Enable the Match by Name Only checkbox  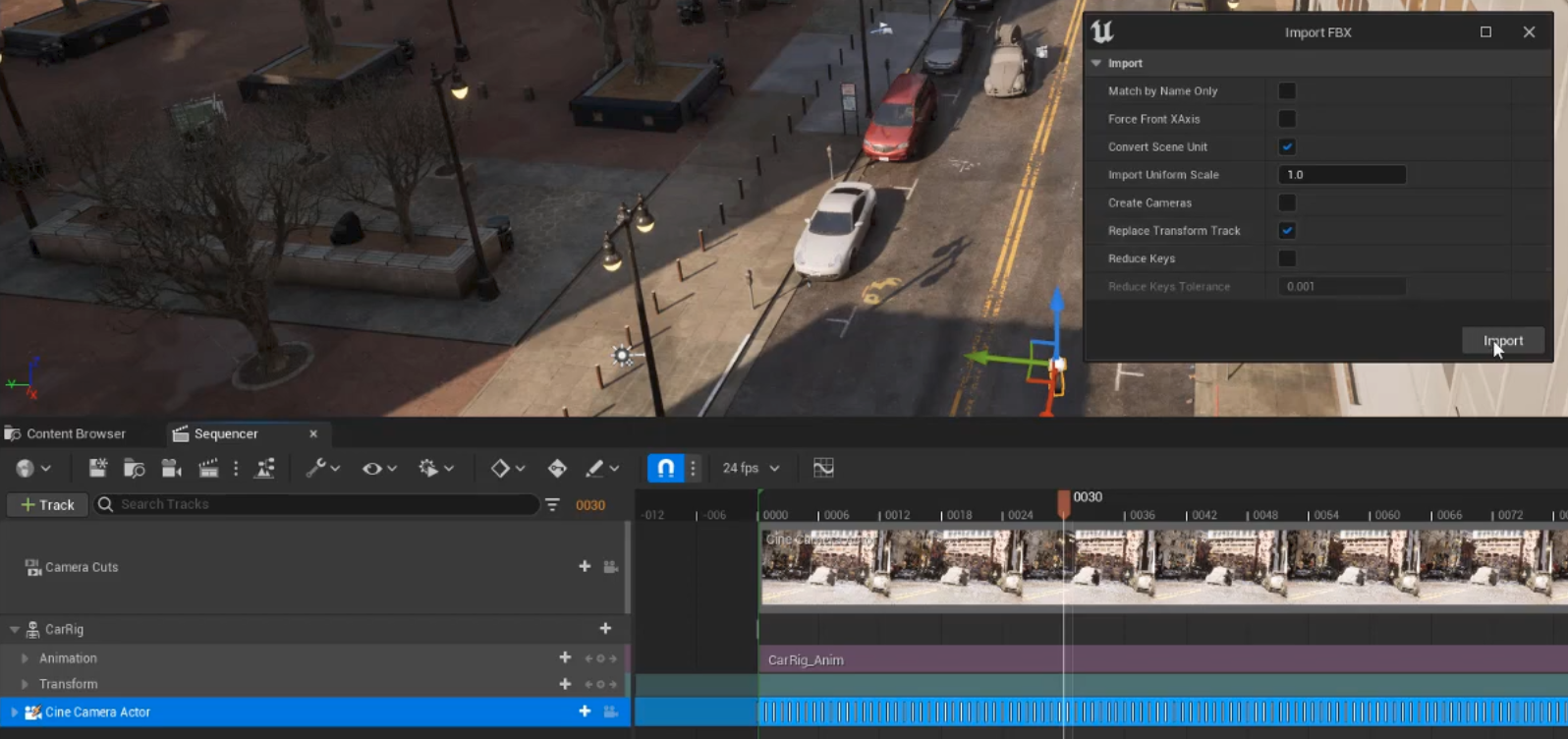coord(1286,91)
